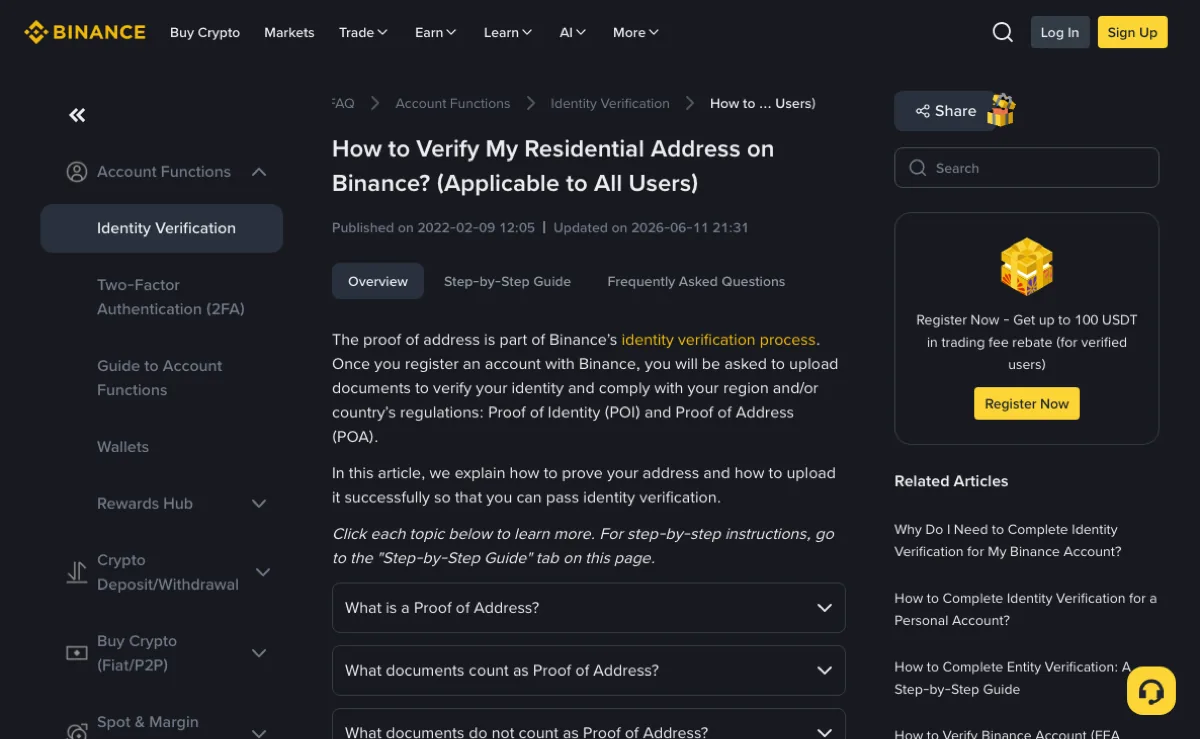
Task: Expand the Spot & Margin chevron
Action: (259, 733)
